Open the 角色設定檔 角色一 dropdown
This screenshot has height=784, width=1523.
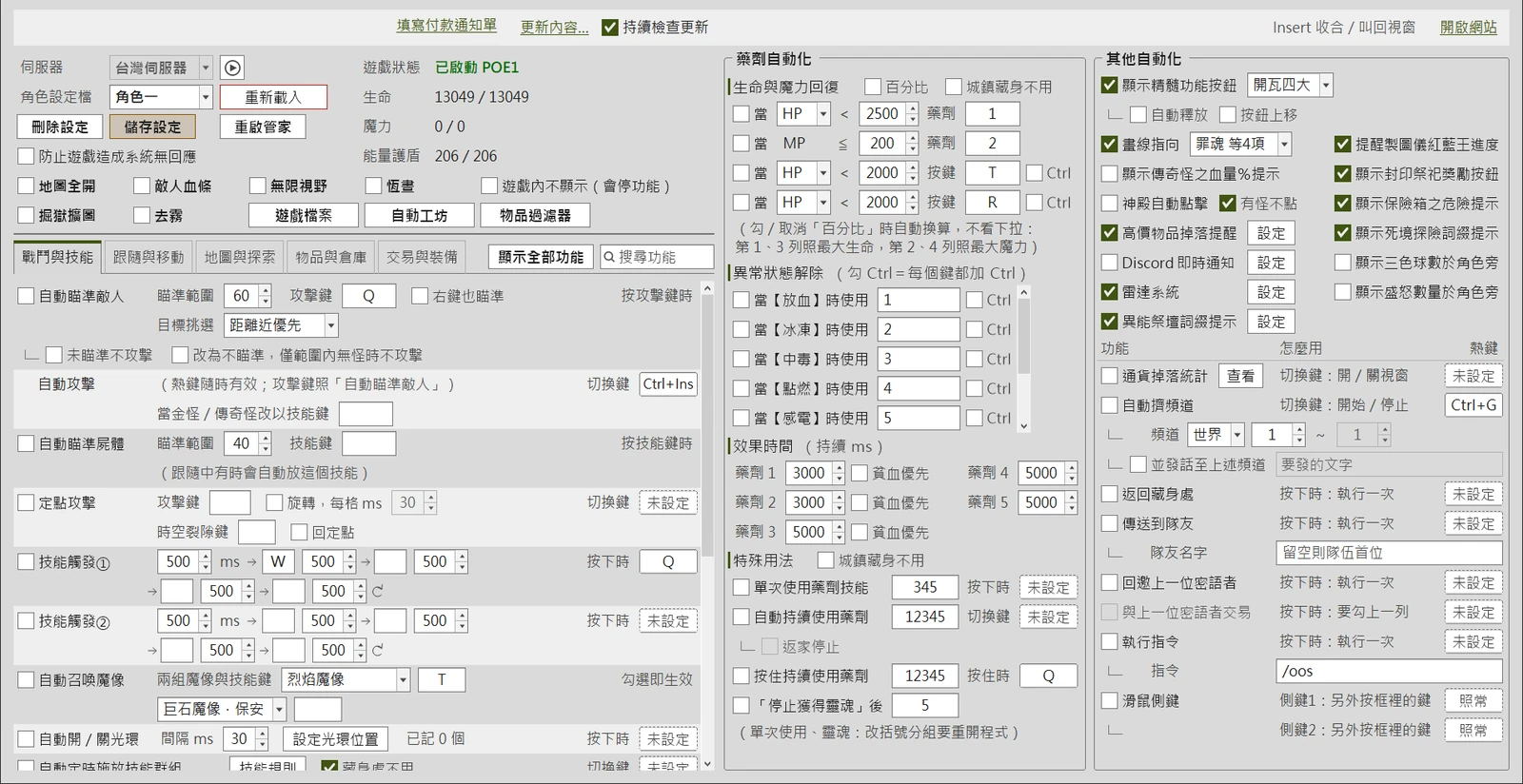pyautogui.click(x=161, y=97)
